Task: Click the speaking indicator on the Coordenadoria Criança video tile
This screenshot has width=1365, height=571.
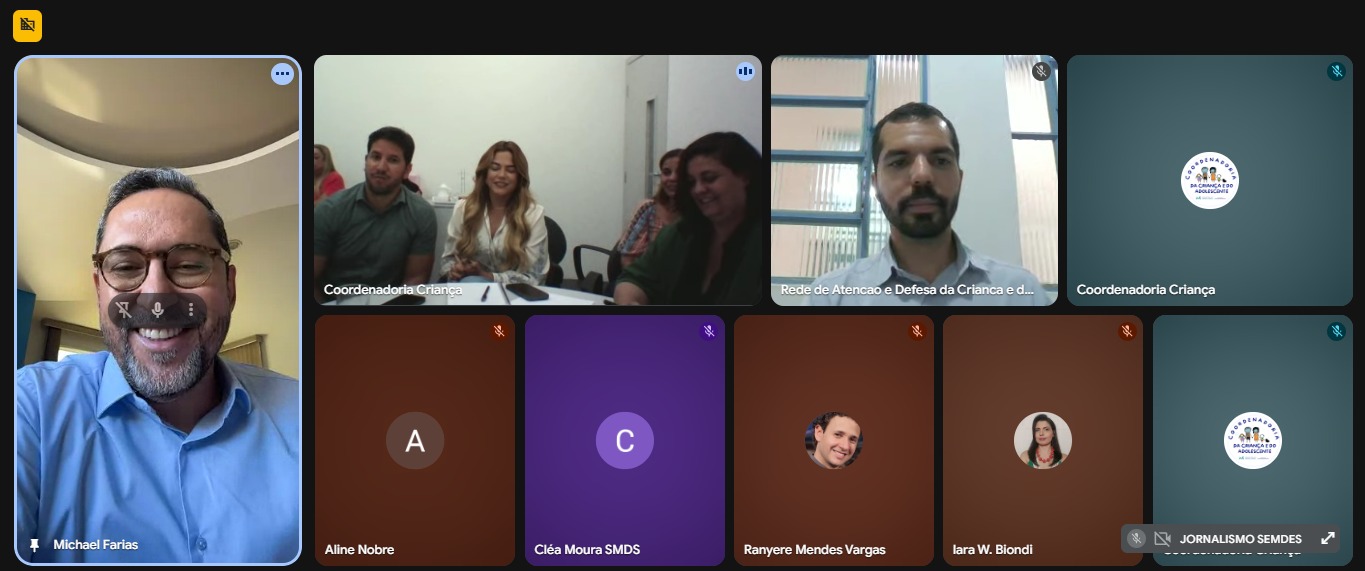Action: (x=745, y=71)
